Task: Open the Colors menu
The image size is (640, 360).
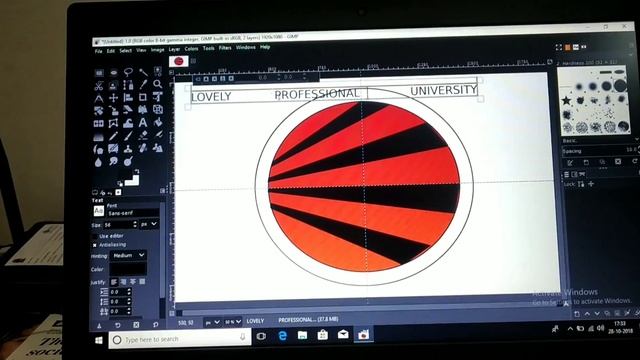Action: (191, 49)
